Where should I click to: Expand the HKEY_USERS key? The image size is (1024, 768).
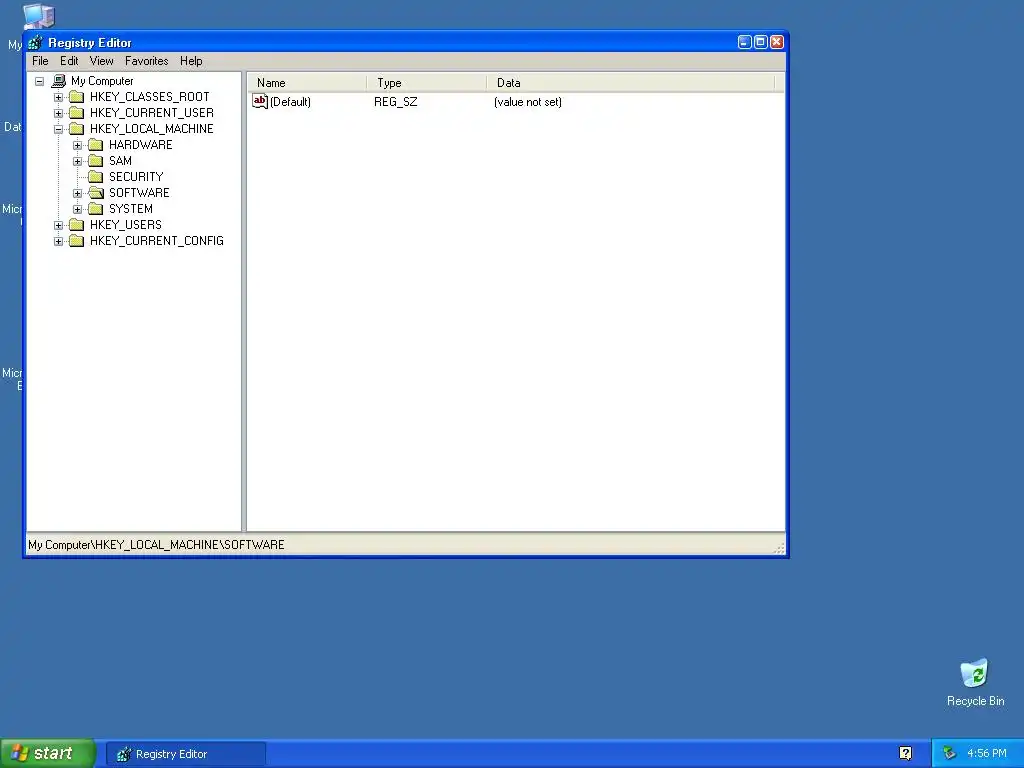tap(59, 225)
